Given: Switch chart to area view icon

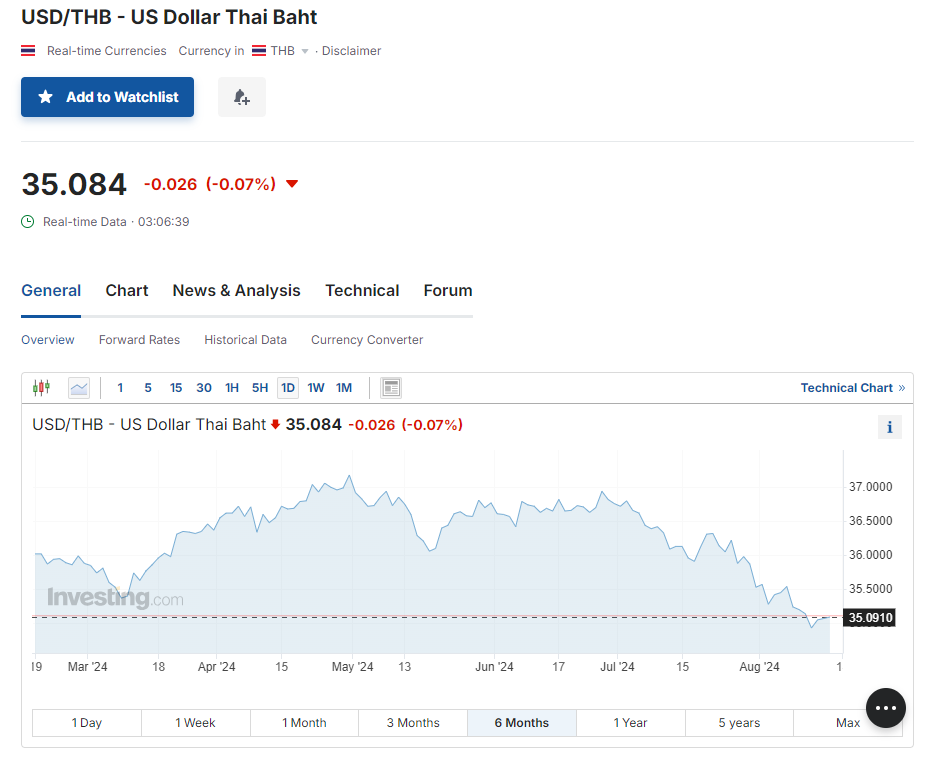Looking at the screenshot, I should point(79,388).
